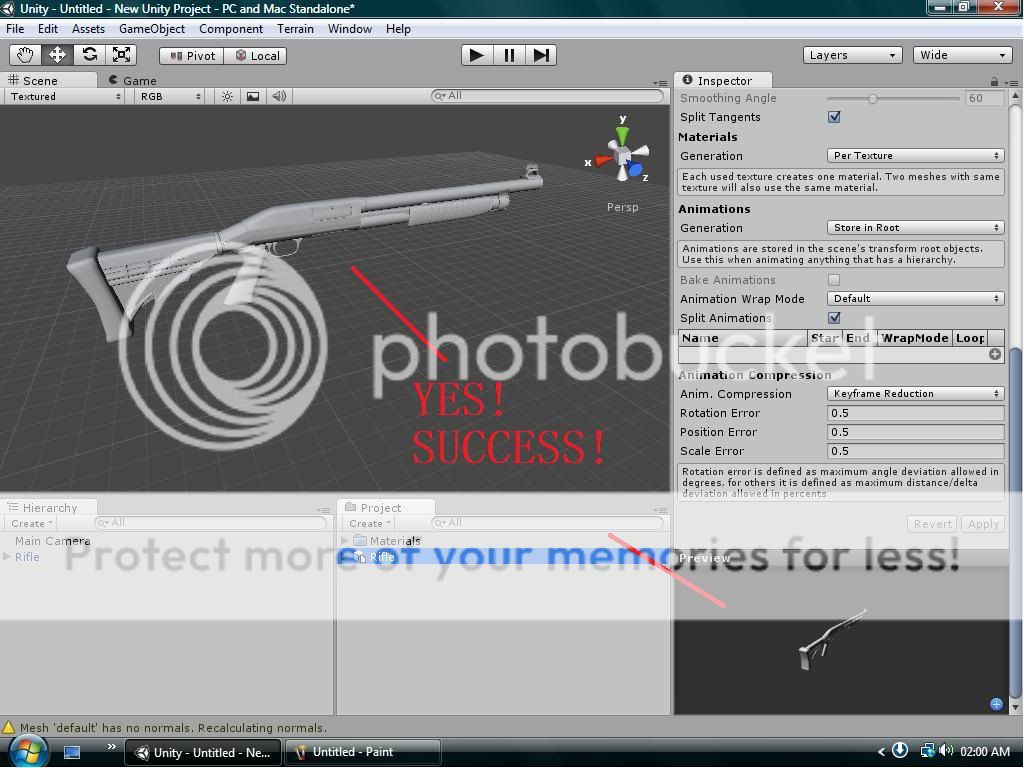The height and width of the screenshot is (768, 1024).
Task: Open the GameObject menu
Action: pyautogui.click(x=151, y=29)
